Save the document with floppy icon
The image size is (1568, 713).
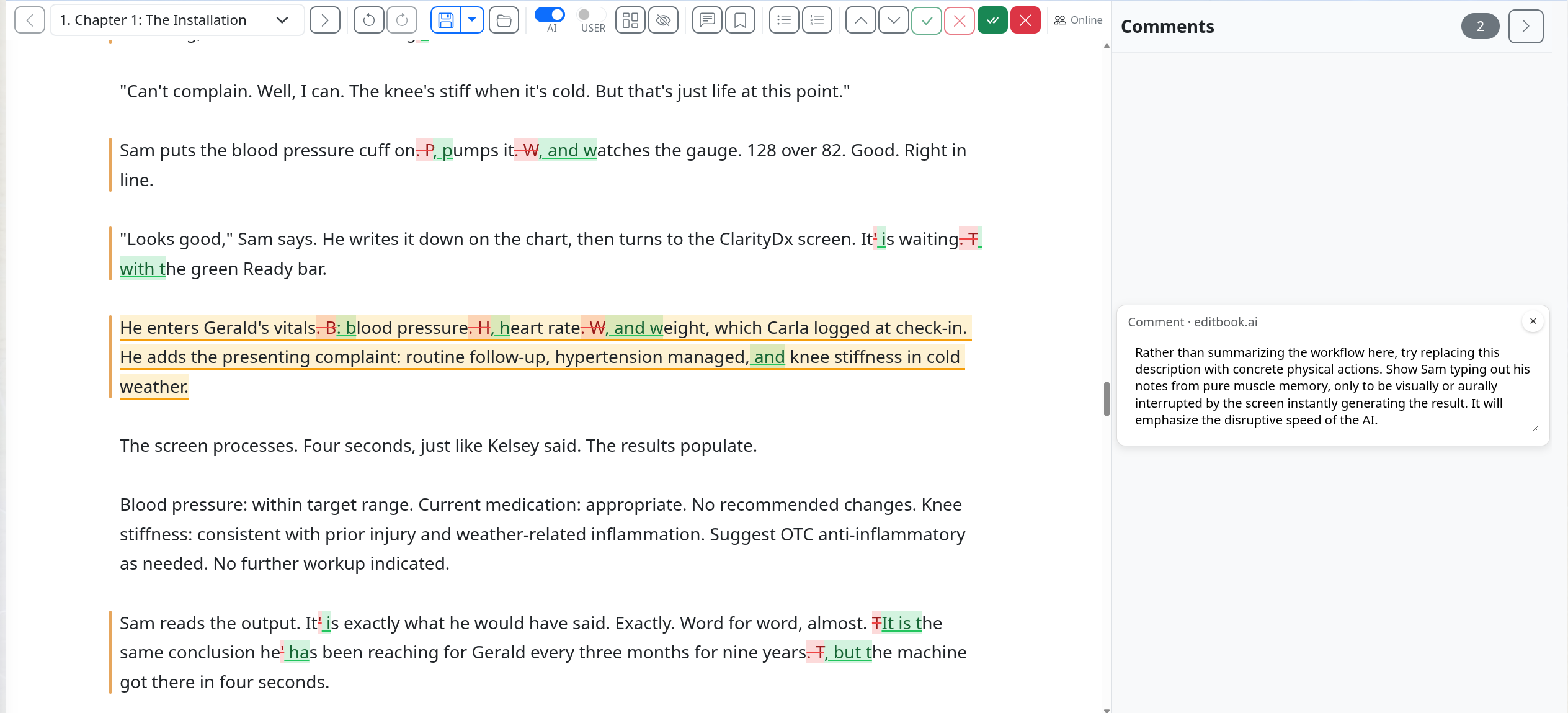[445, 20]
